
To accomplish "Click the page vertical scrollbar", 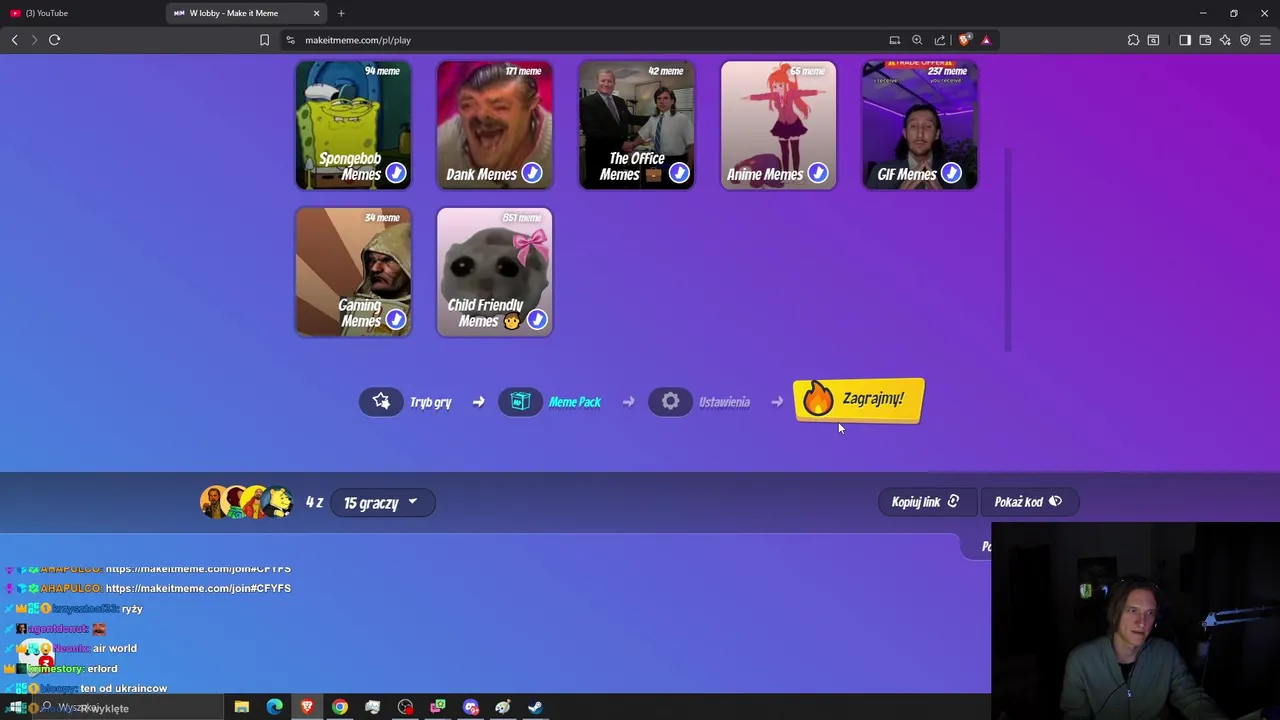I will click(1008, 250).
